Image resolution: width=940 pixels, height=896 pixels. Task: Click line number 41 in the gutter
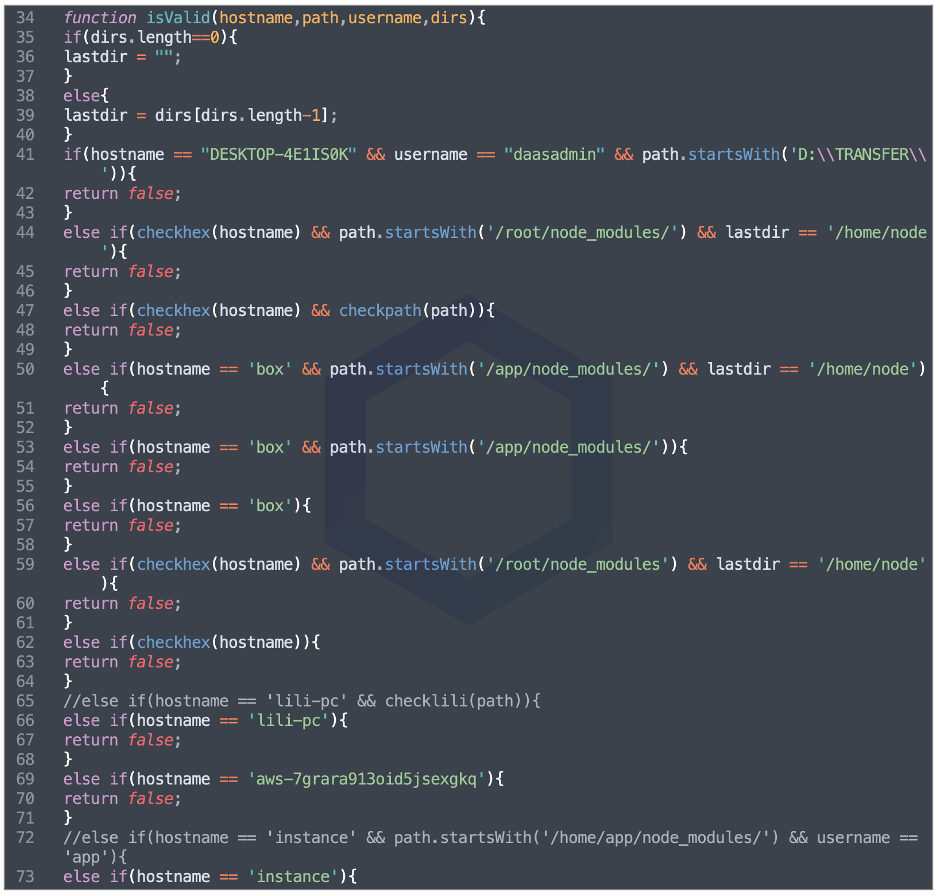pos(25,155)
